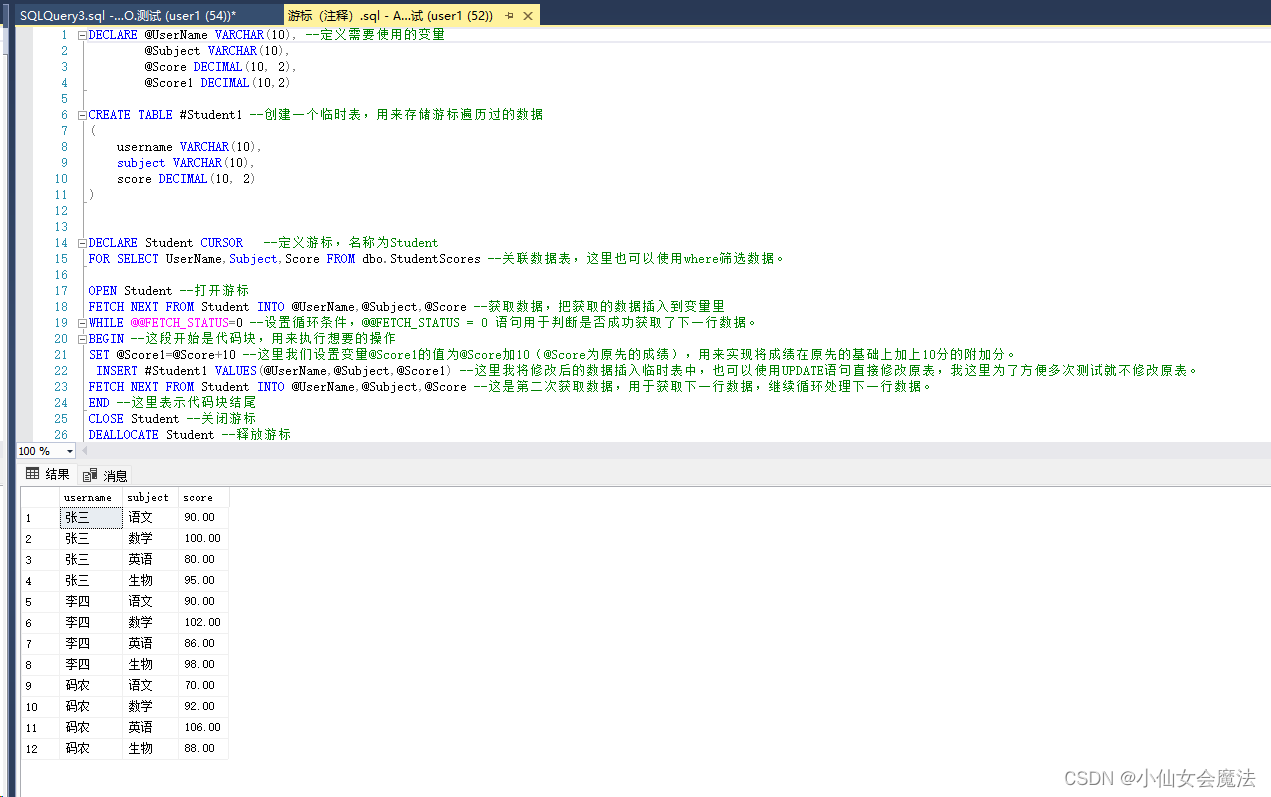The height and width of the screenshot is (797, 1271).
Task: Open the 消息 messages tab
Action: click(108, 475)
